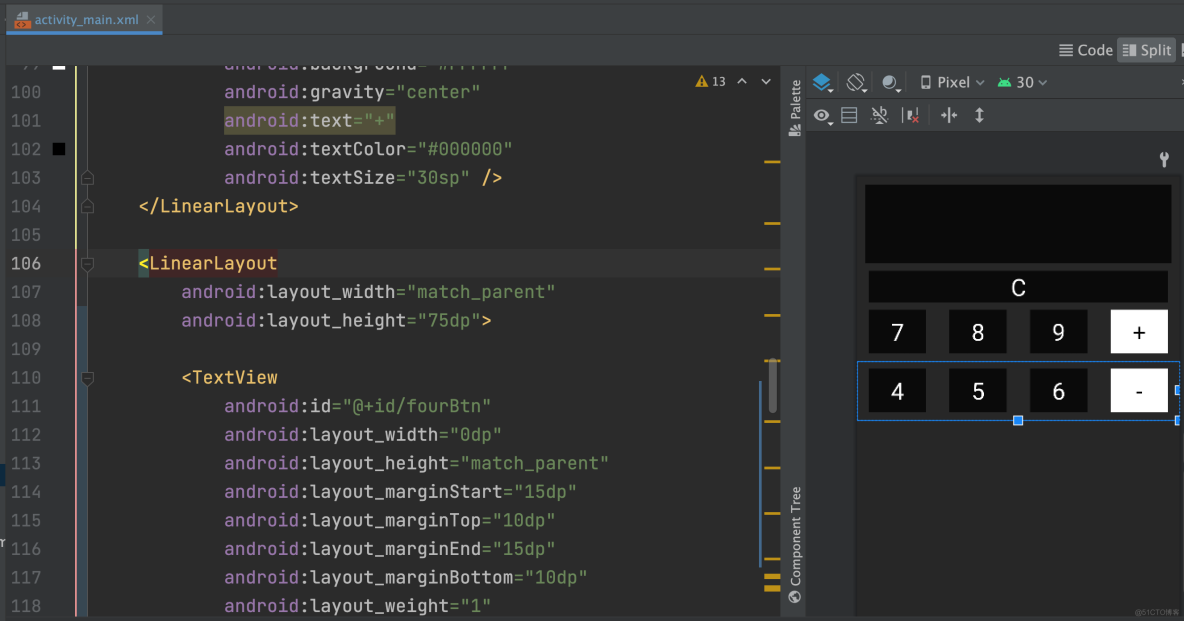Select the 4 button in the preview
1184x621 pixels.
pos(897,391)
